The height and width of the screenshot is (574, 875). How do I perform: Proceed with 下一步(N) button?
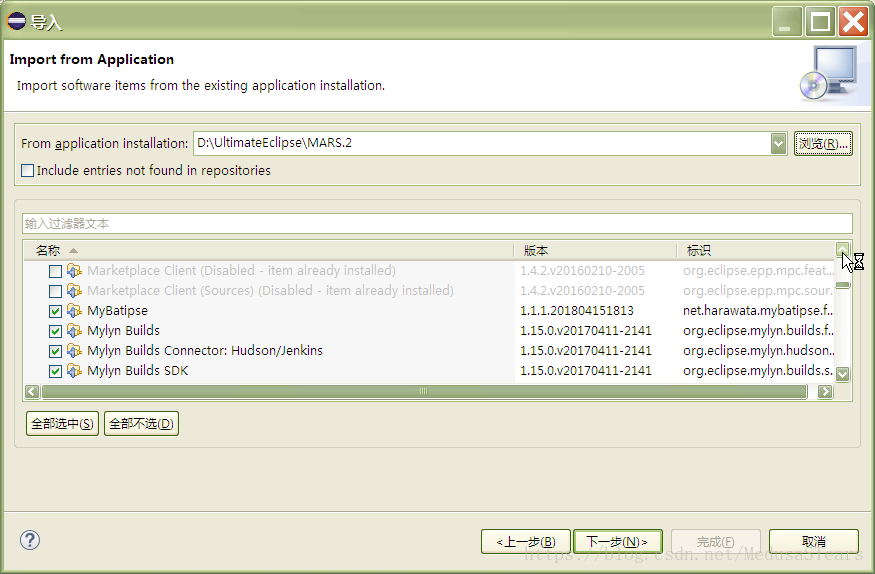pos(618,542)
